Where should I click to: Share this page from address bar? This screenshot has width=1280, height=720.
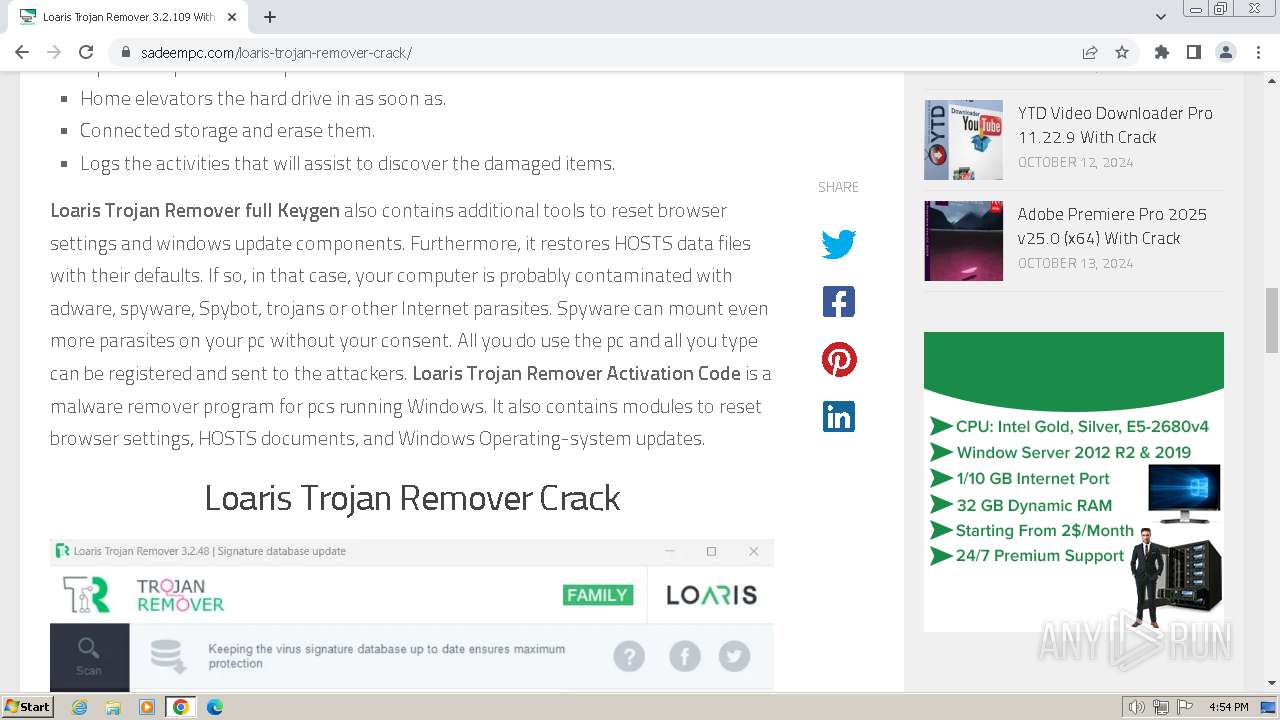[1090, 52]
